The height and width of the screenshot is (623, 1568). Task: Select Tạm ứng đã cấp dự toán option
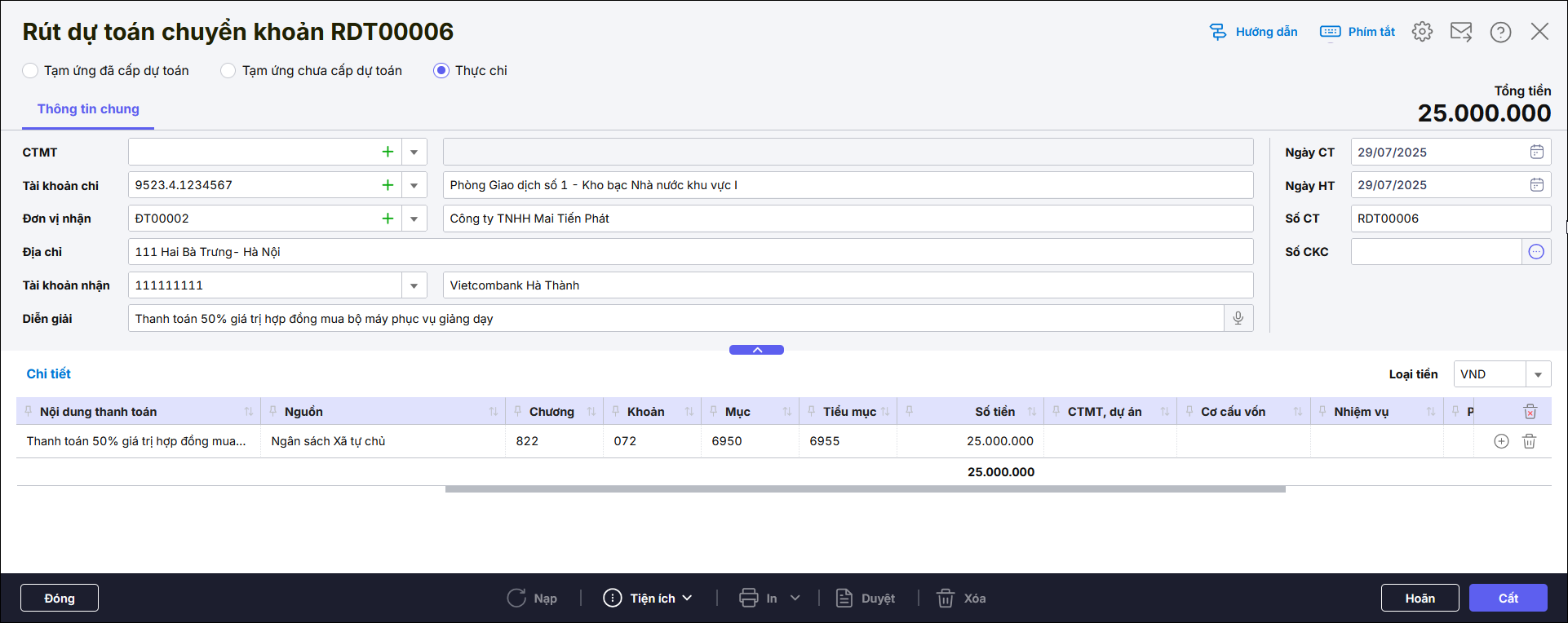click(31, 71)
